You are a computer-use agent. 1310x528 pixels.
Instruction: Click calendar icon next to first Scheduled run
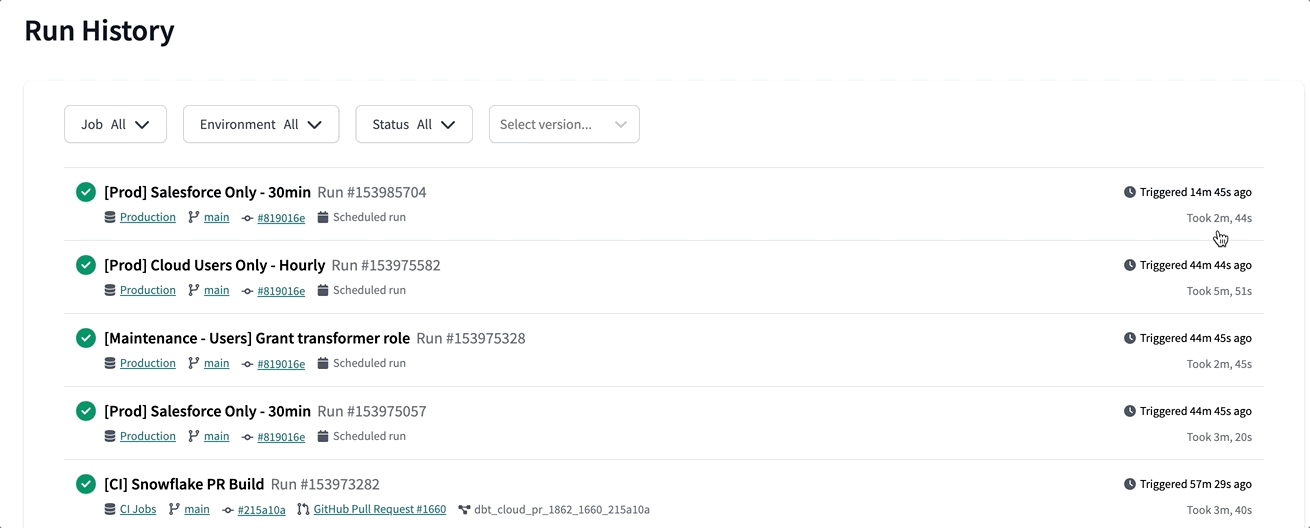[x=323, y=217]
